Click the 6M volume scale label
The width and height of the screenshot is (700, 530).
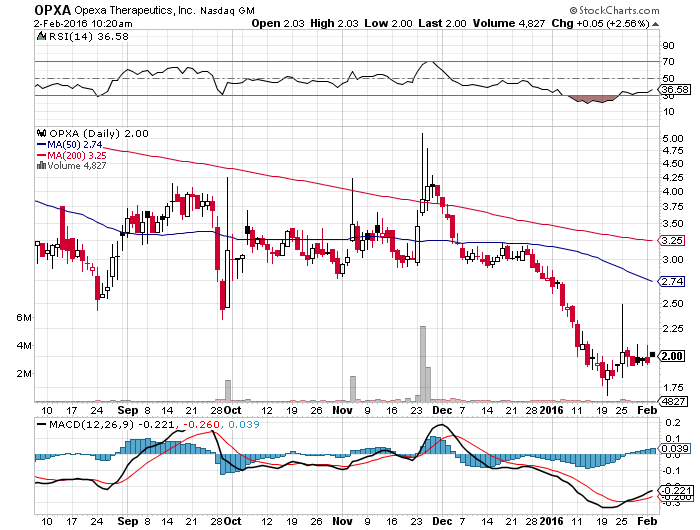[24, 317]
